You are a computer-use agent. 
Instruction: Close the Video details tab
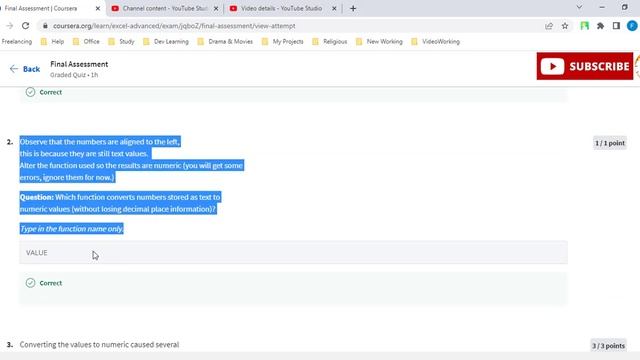[334, 8]
